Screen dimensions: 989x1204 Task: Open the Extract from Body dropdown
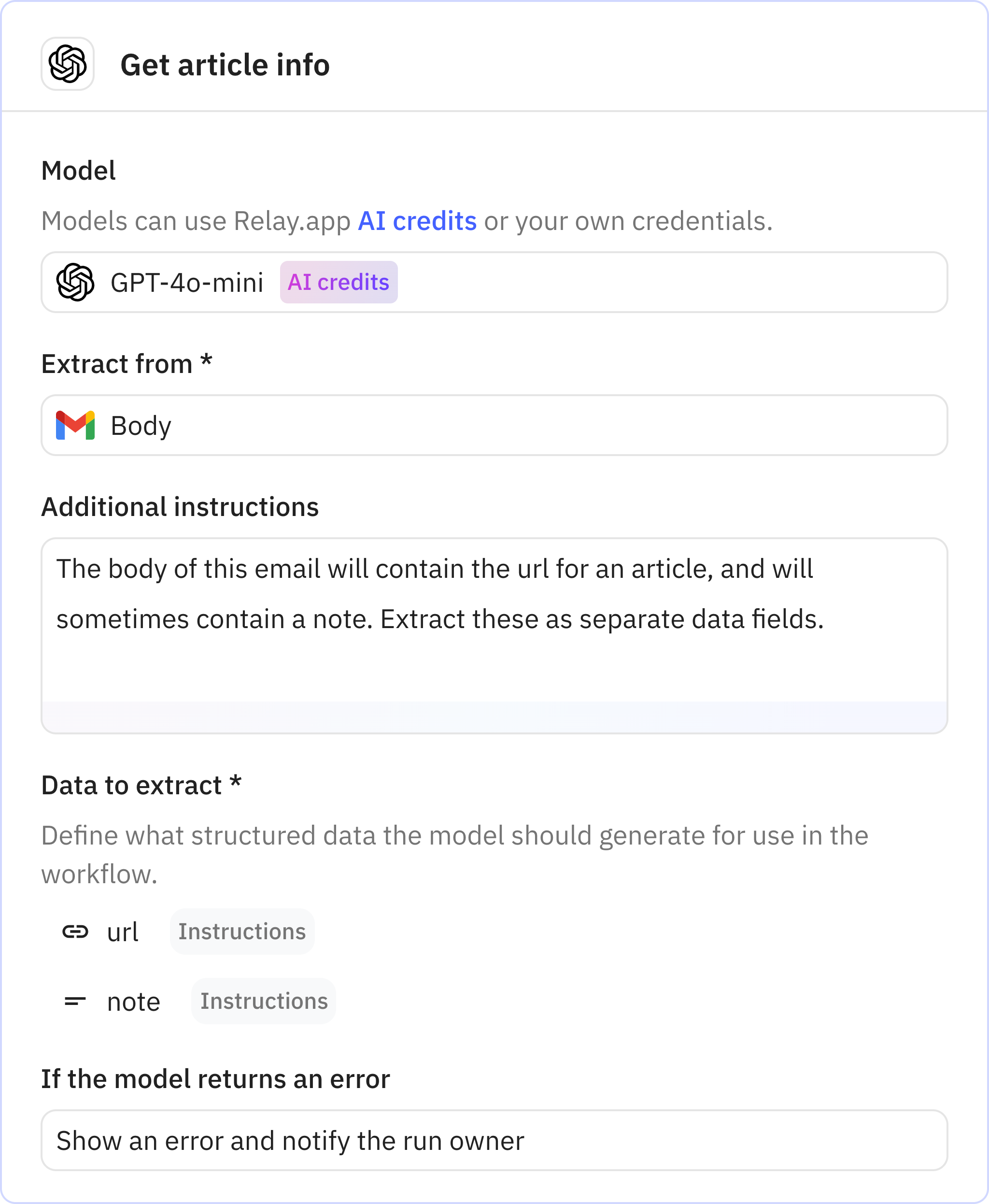pos(494,425)
